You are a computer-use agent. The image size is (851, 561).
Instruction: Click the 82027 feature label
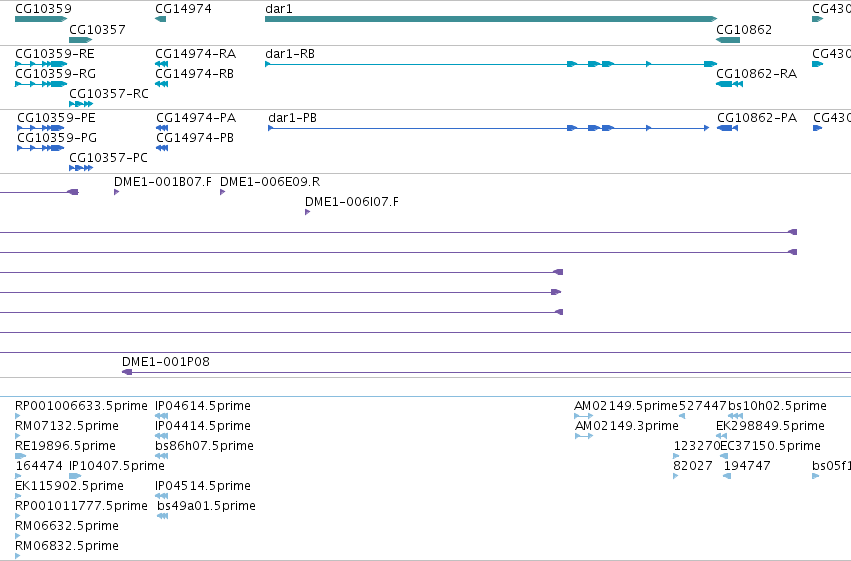(x=693, y=466)
